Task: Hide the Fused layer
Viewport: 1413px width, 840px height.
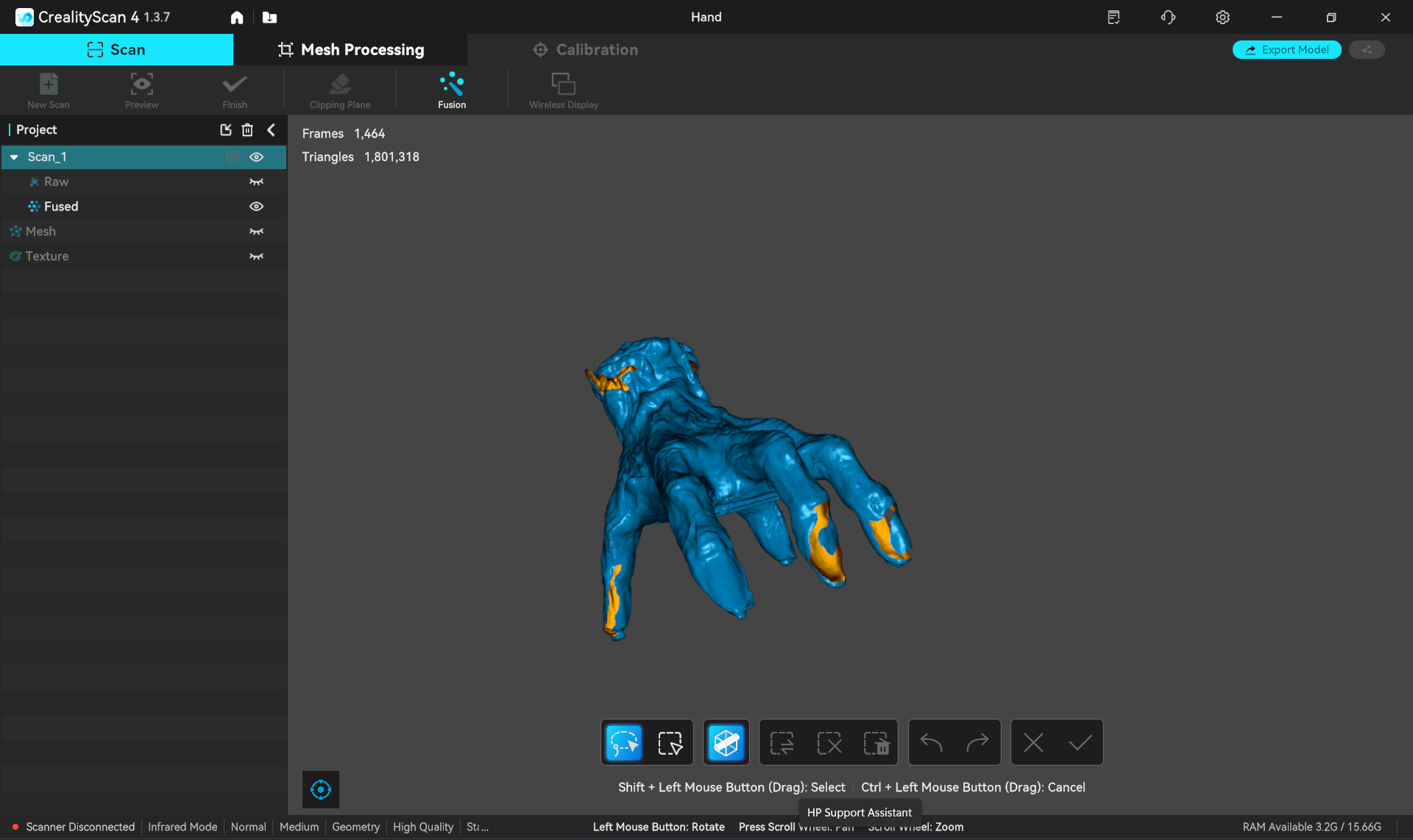Action: coord(256,207)
